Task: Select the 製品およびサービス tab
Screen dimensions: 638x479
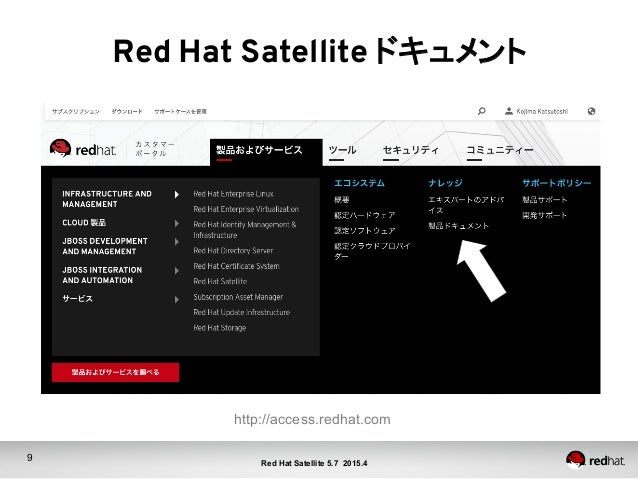Action: [266, 152]
